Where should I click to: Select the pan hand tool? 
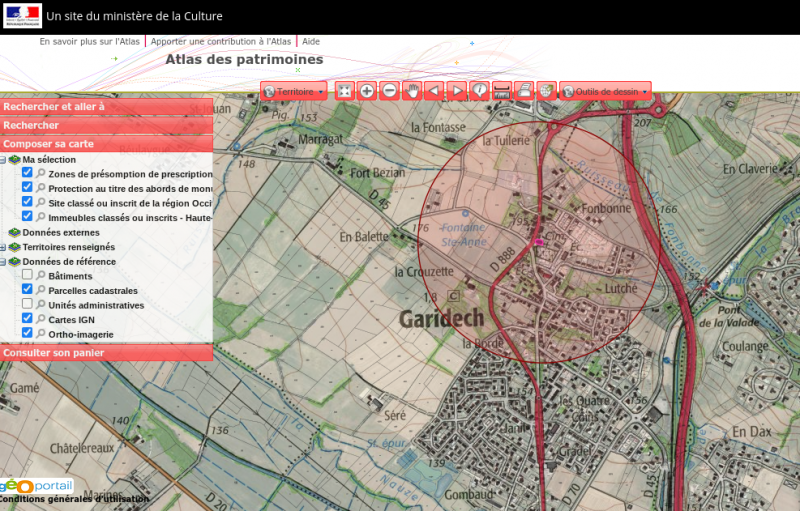tap(412, 91)
